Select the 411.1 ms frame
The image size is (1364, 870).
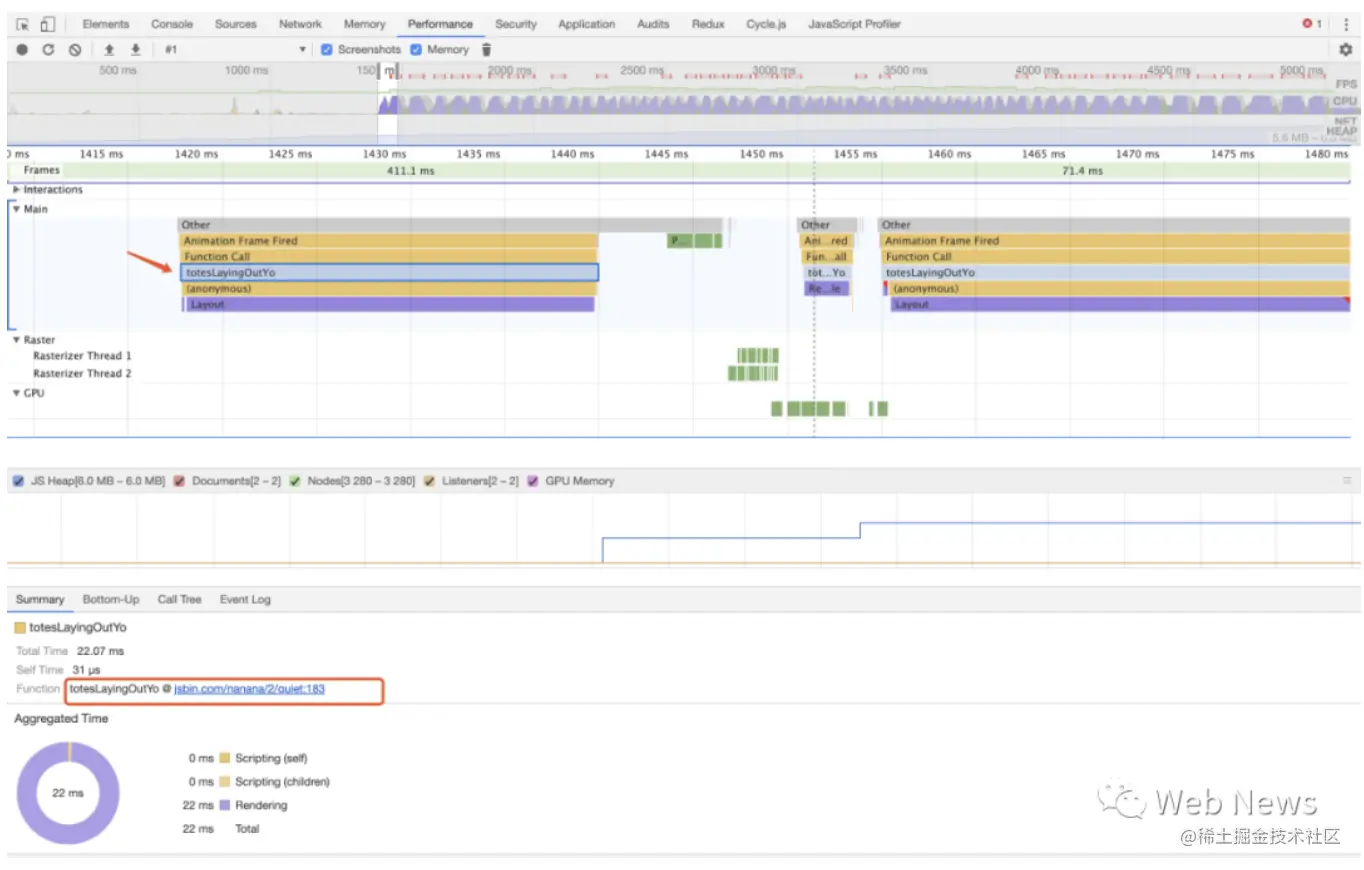point(411,171)
